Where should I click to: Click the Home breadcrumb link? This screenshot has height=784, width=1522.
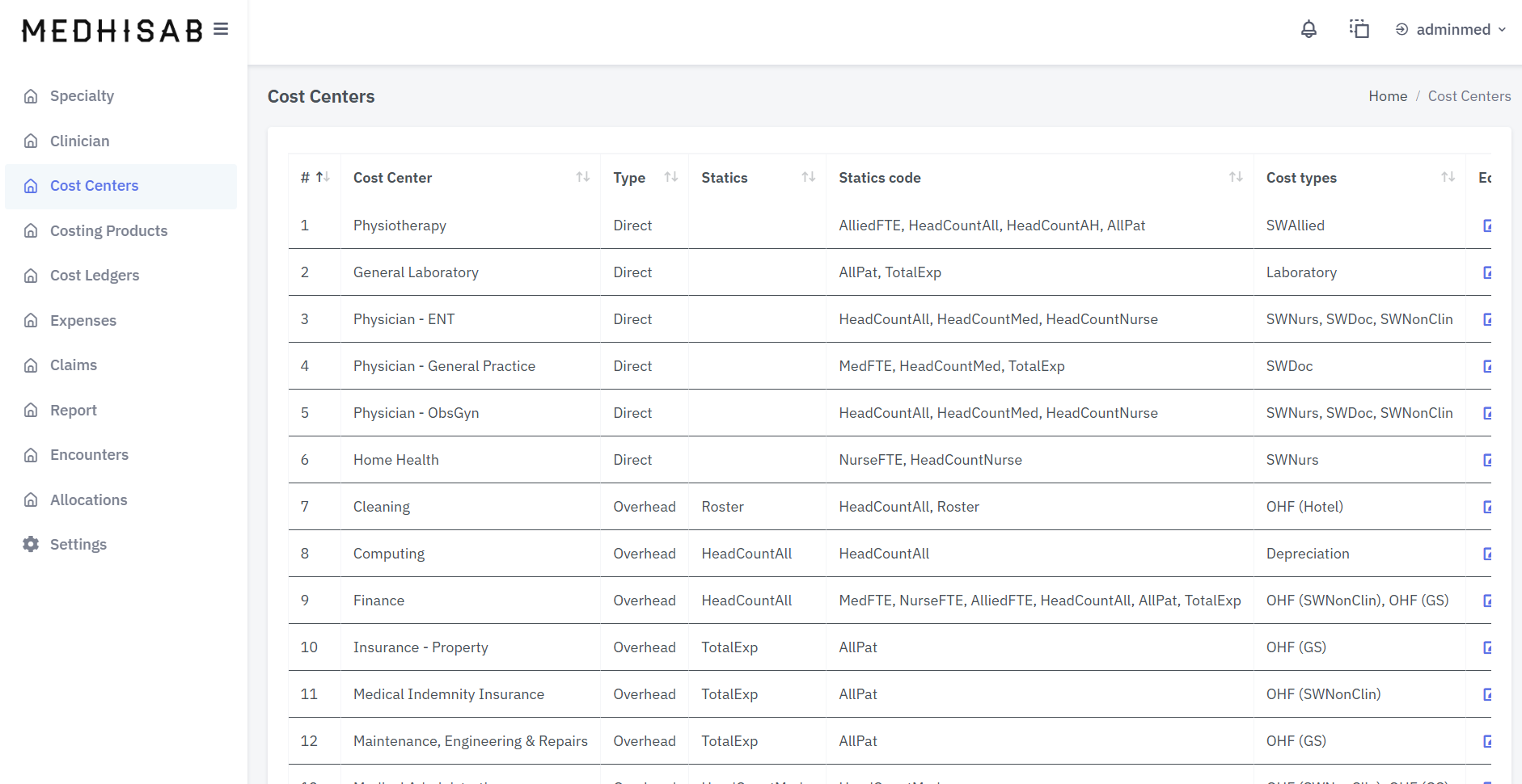[1388, 96]
